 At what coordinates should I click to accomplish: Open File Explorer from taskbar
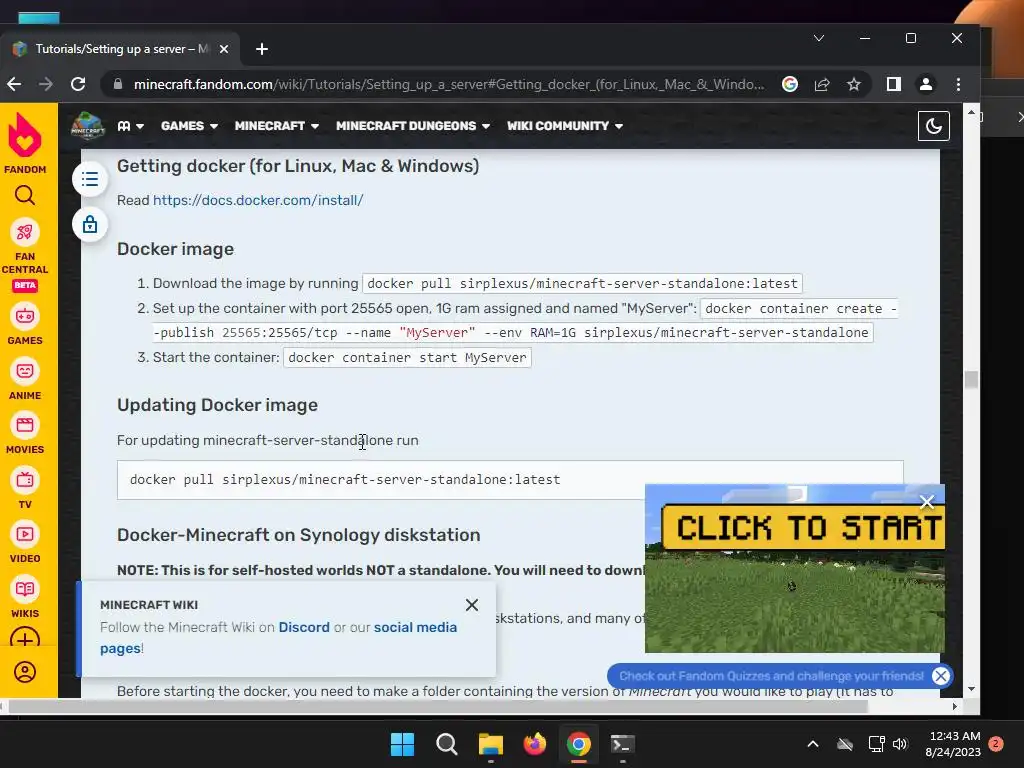[490, 744]
